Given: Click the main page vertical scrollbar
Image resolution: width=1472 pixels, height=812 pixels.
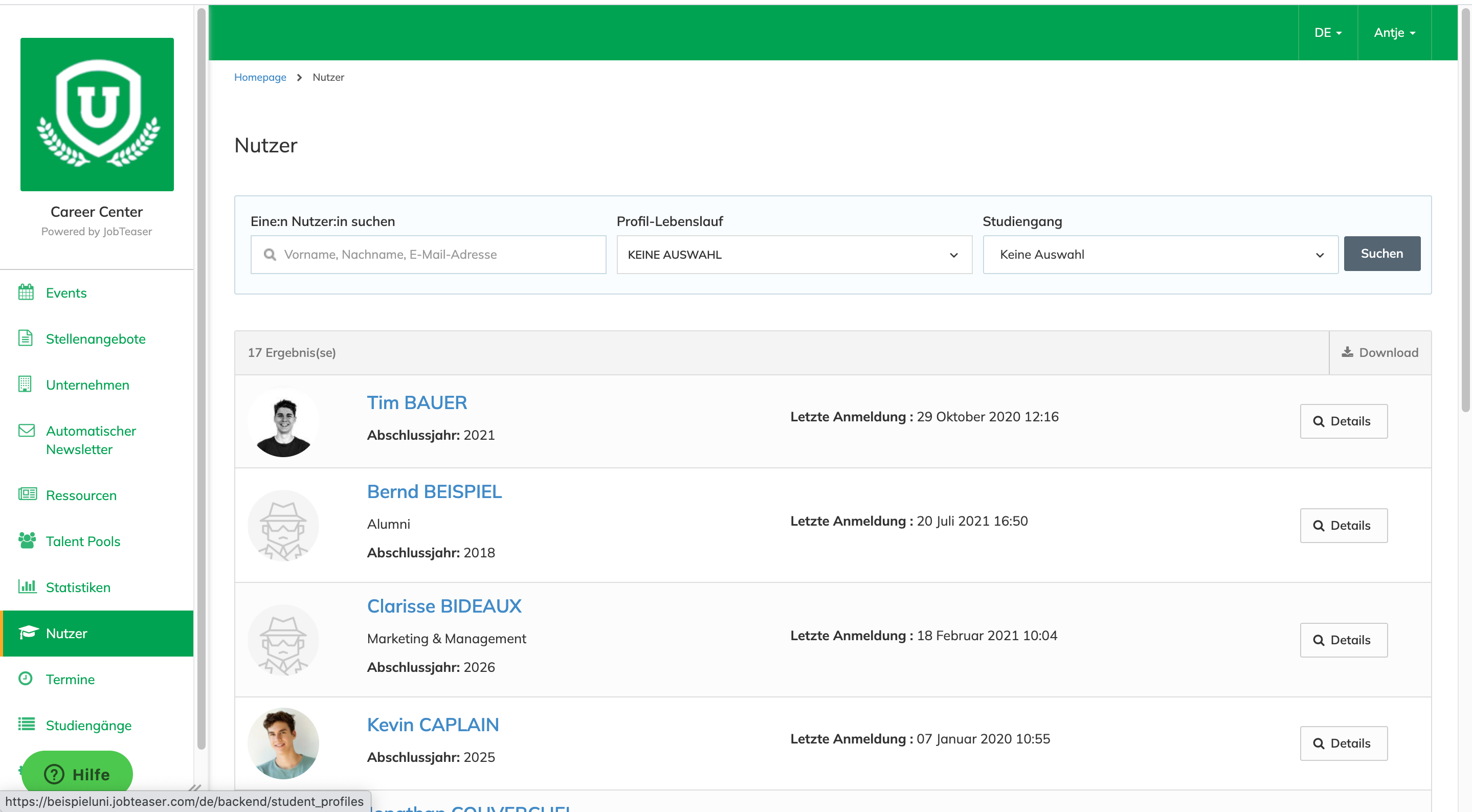Looking at the screenshot, I should tap(1466, 209).
